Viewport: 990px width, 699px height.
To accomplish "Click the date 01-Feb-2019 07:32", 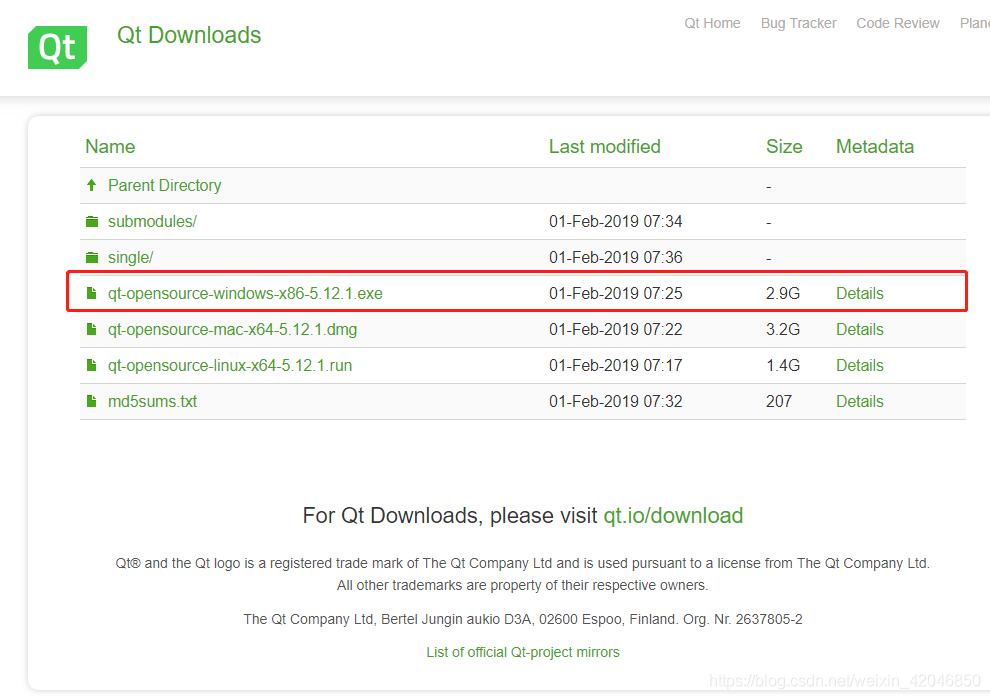I will (x=616, y=402).
